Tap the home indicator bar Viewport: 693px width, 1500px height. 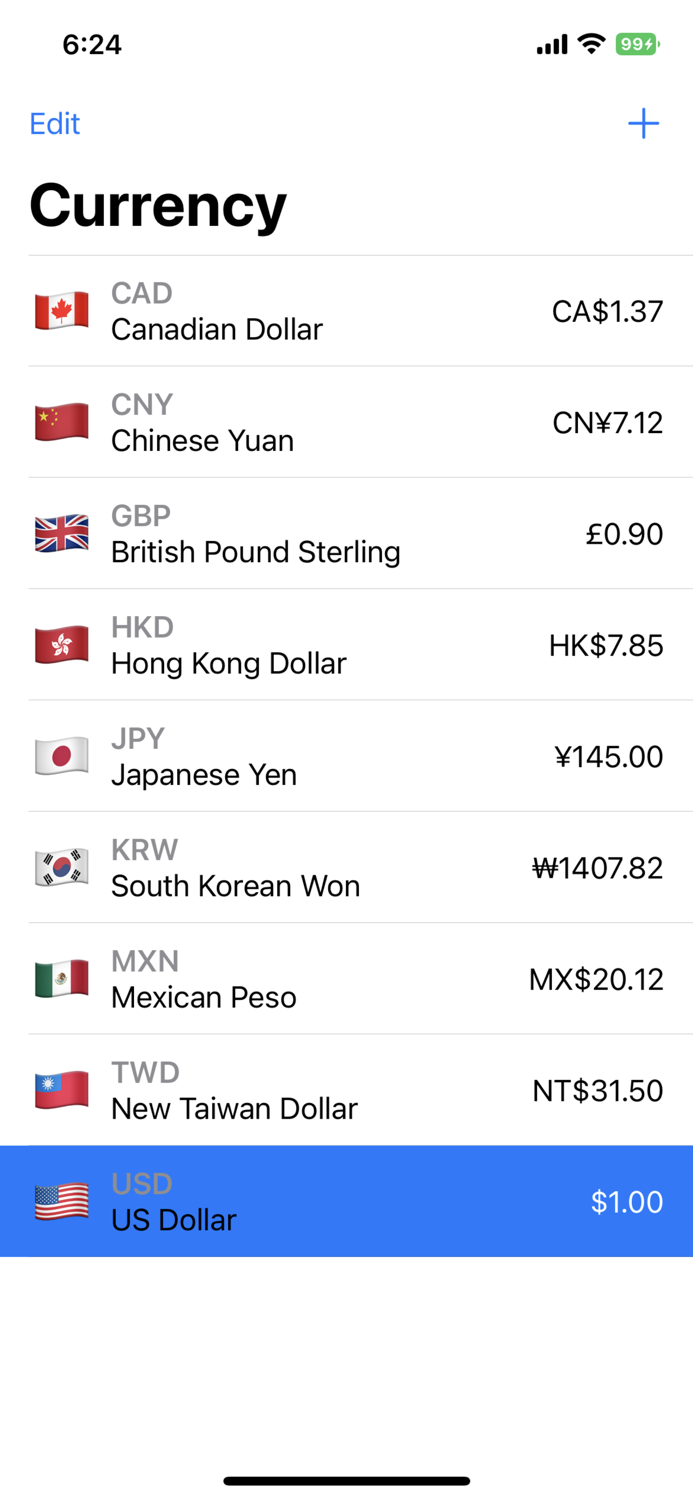point(346,1480)
